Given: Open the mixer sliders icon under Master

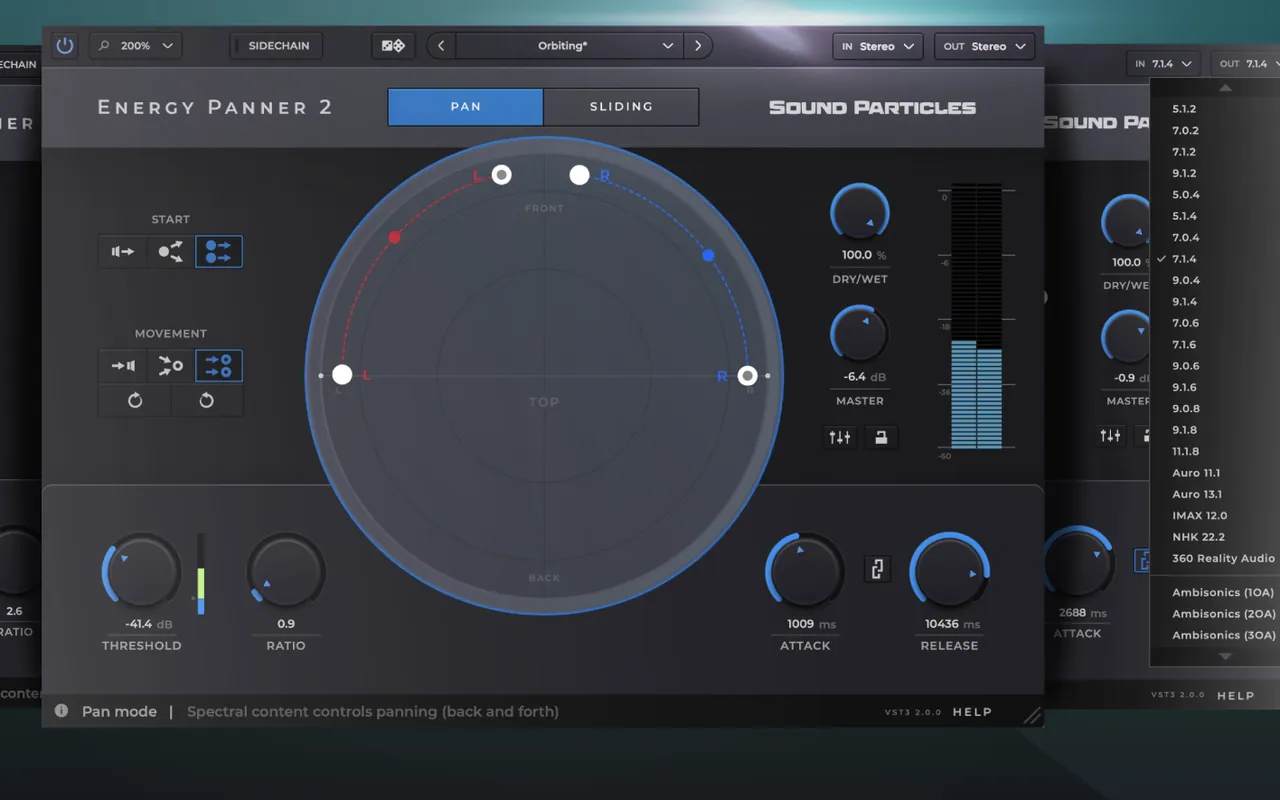Looking at the screenshot, I should click(x=840, y=437).
